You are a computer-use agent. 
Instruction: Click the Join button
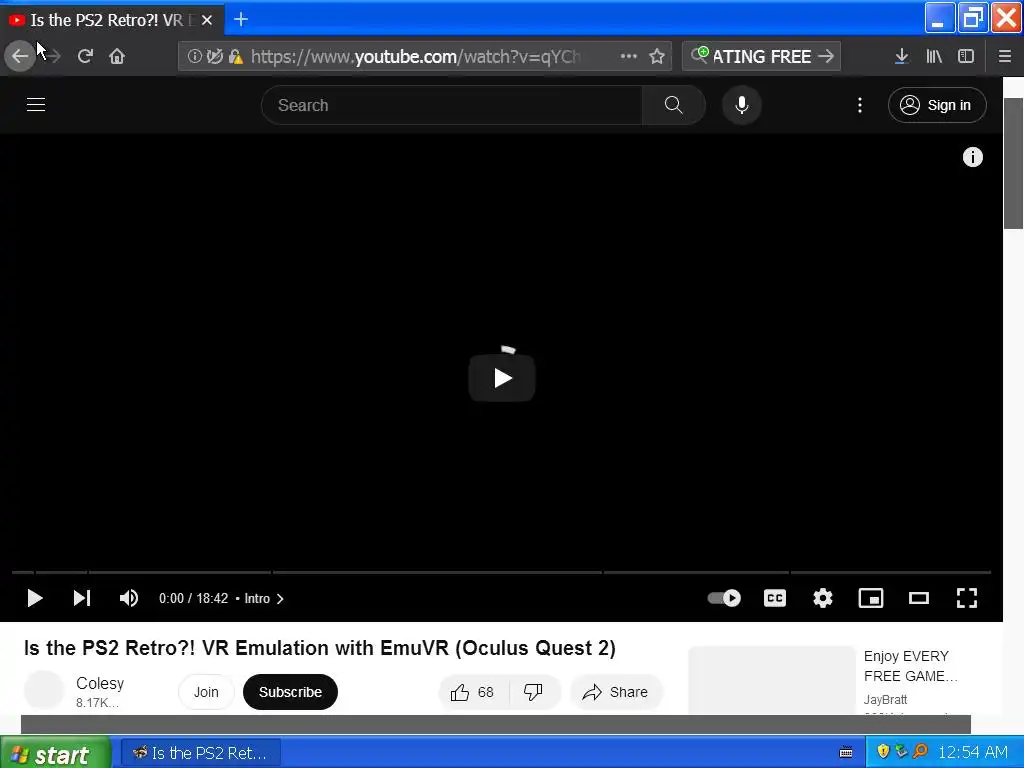tap(206, 692)
